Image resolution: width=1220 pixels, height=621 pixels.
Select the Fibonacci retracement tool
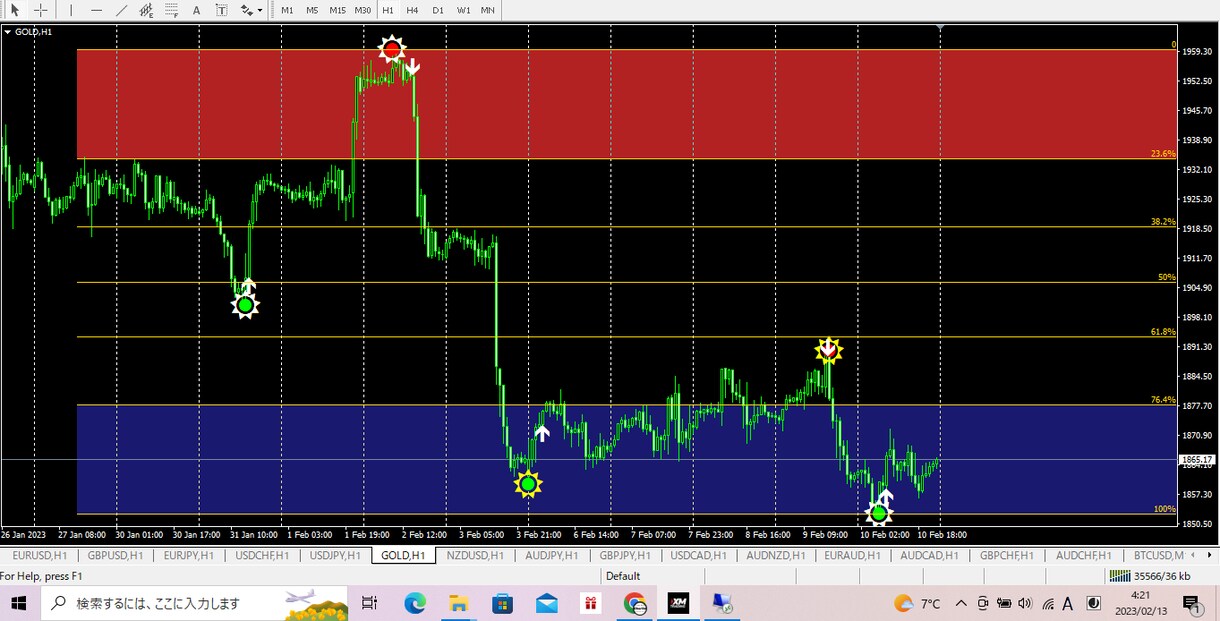171,10
